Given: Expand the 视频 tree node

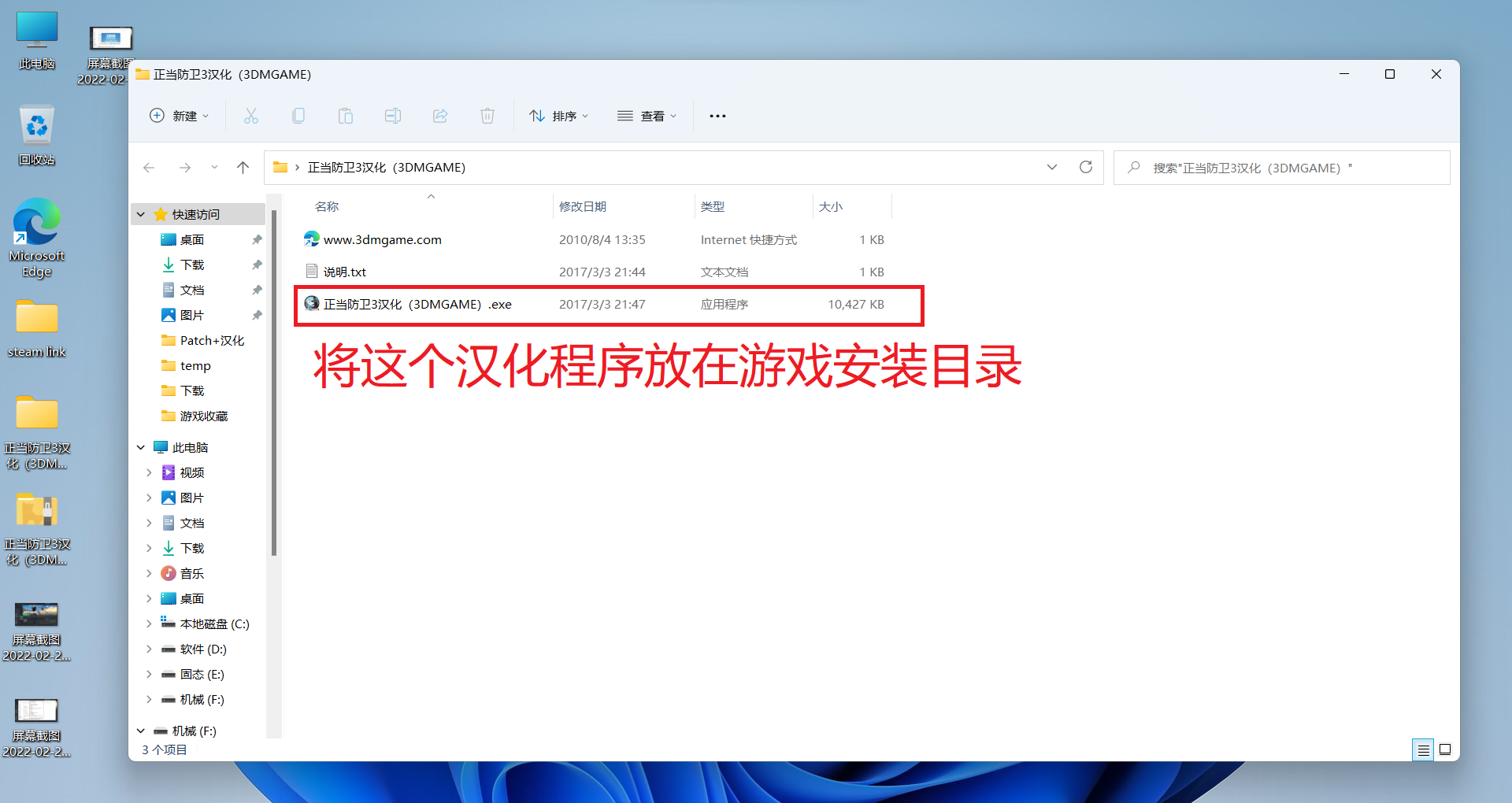Looking at the screenshot, I should (149, 472).
